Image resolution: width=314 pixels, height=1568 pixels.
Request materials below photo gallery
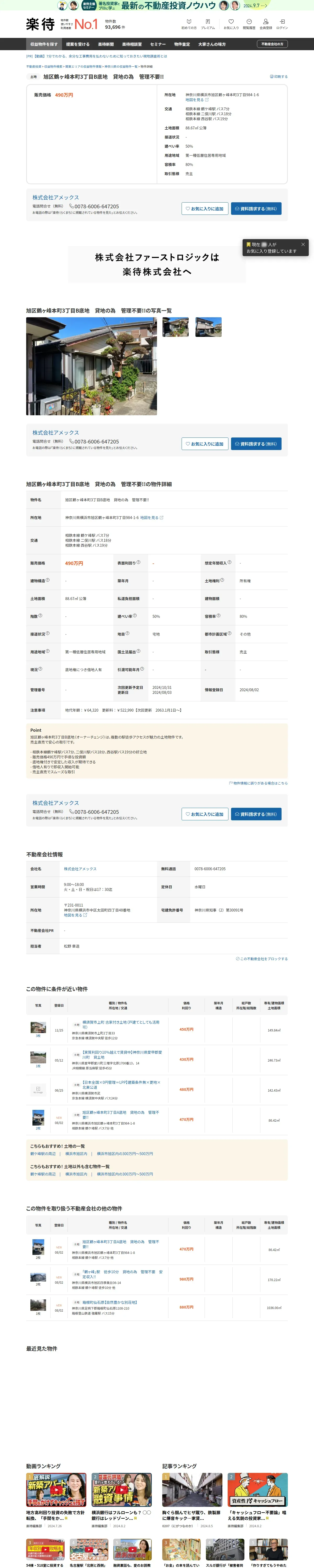coord(256,444)
